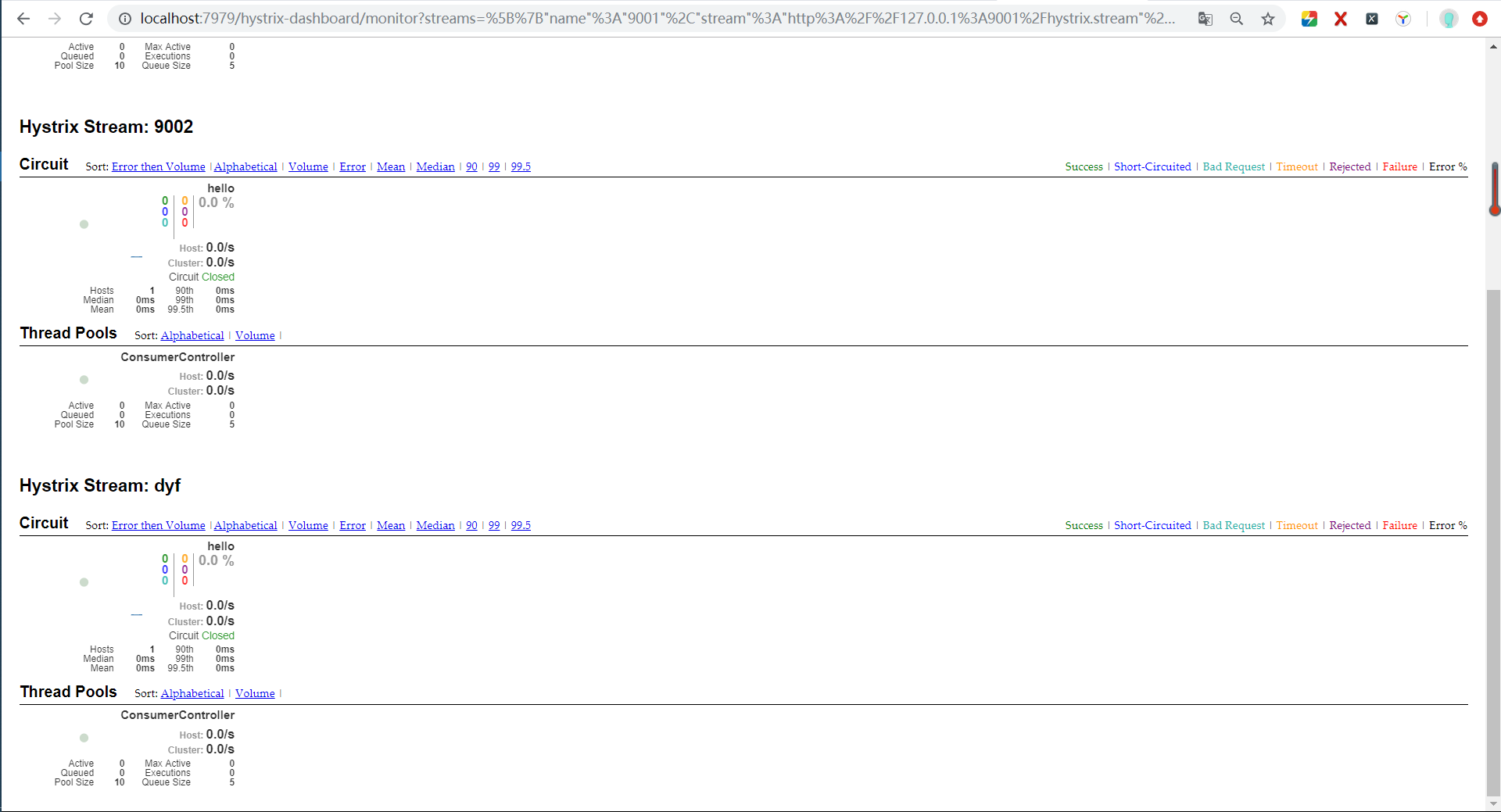
Task: Click the 9002 hello circuit health circle
Action: (x=84, y=224)
